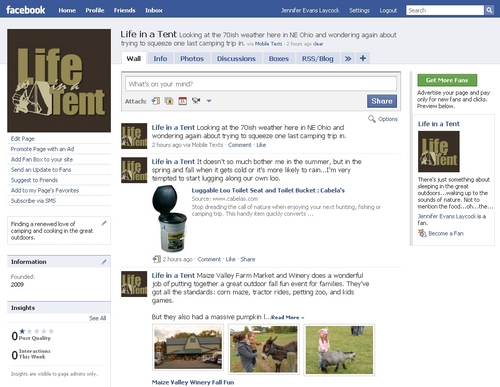The image size is (500, 387).
Task: Click in the What's on your mind box
Action: coord(261,84)
